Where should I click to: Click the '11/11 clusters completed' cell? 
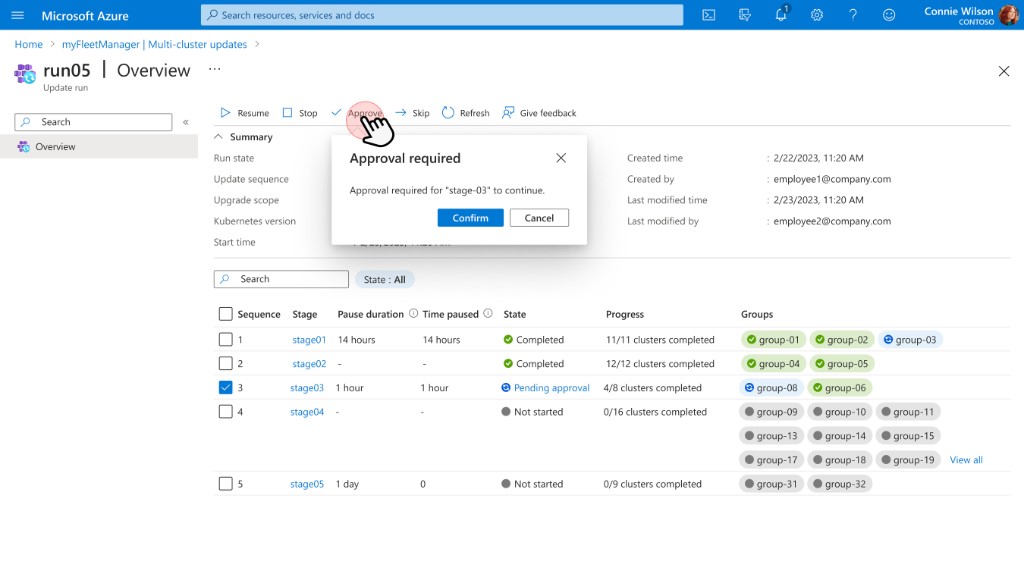pos(660,340)
